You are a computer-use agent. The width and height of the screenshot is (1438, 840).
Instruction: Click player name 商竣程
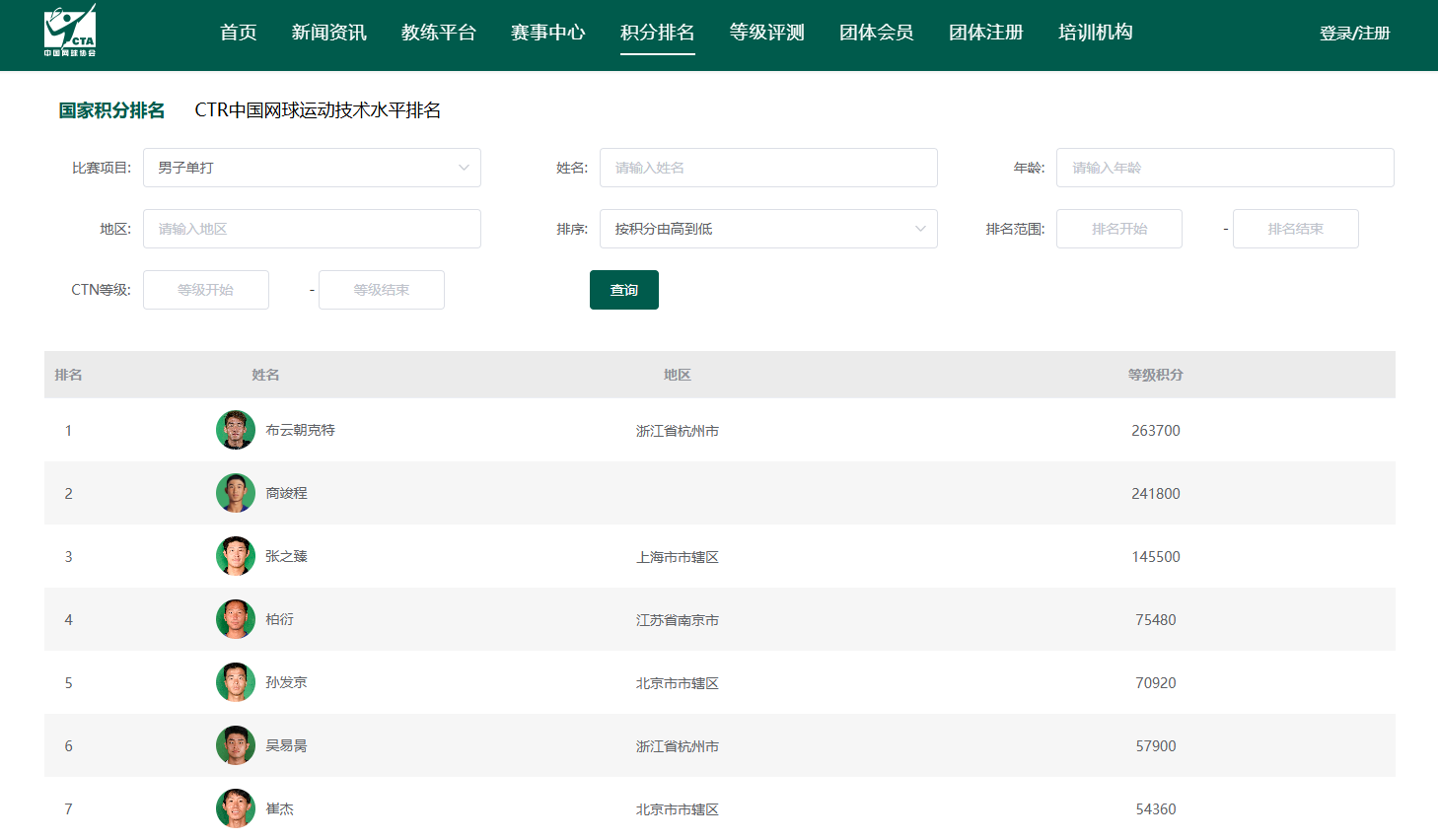pos(286,493)
